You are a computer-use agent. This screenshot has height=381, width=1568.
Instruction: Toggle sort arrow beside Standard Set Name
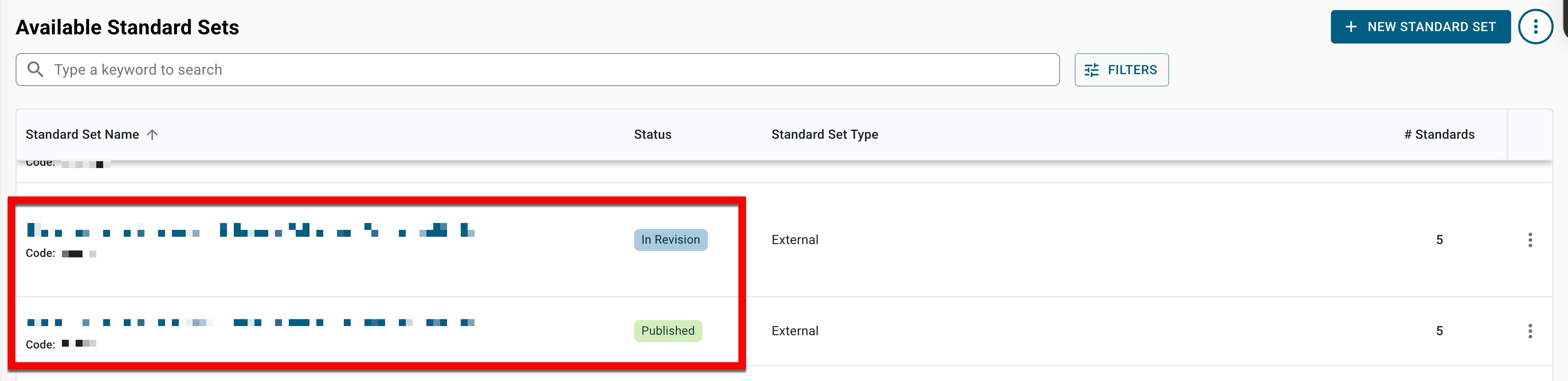click(152, 134)
